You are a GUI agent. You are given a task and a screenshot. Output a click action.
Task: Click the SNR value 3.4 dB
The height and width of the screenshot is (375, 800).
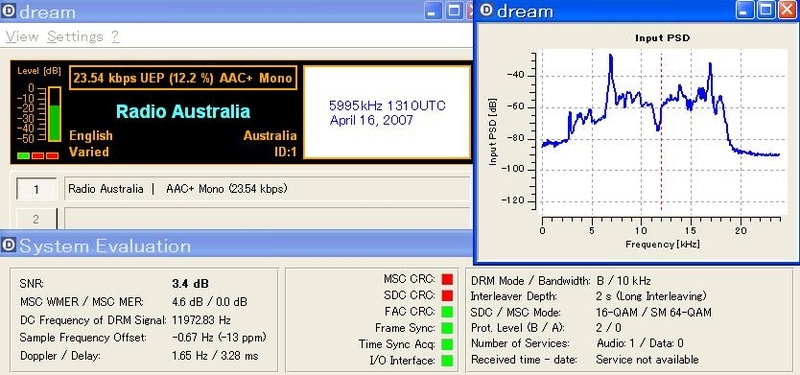point(190,284)
